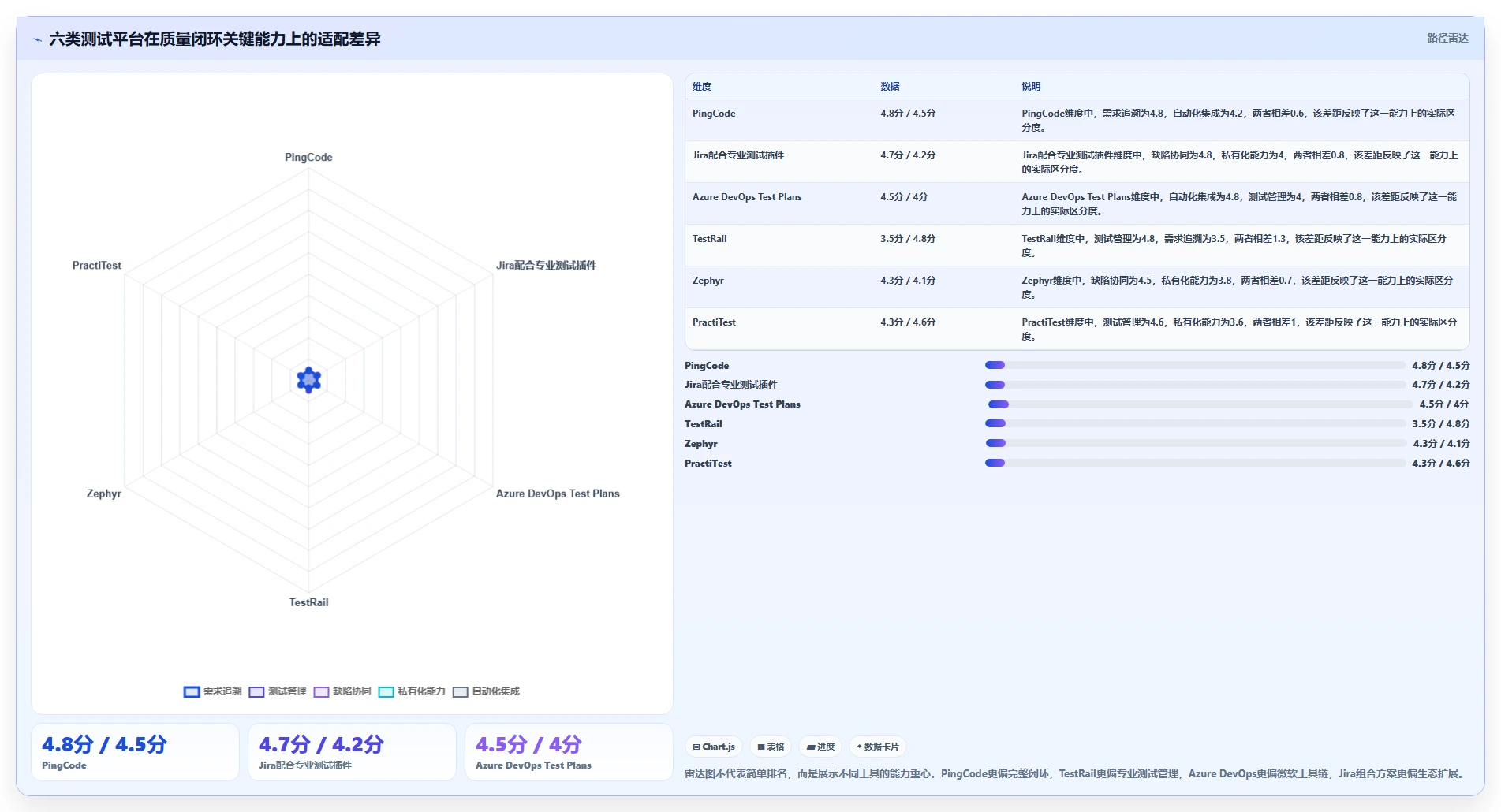This screenshot has height=812, width=1501.
Task: Click the 表格 tag chip
Action: (771, 747)
